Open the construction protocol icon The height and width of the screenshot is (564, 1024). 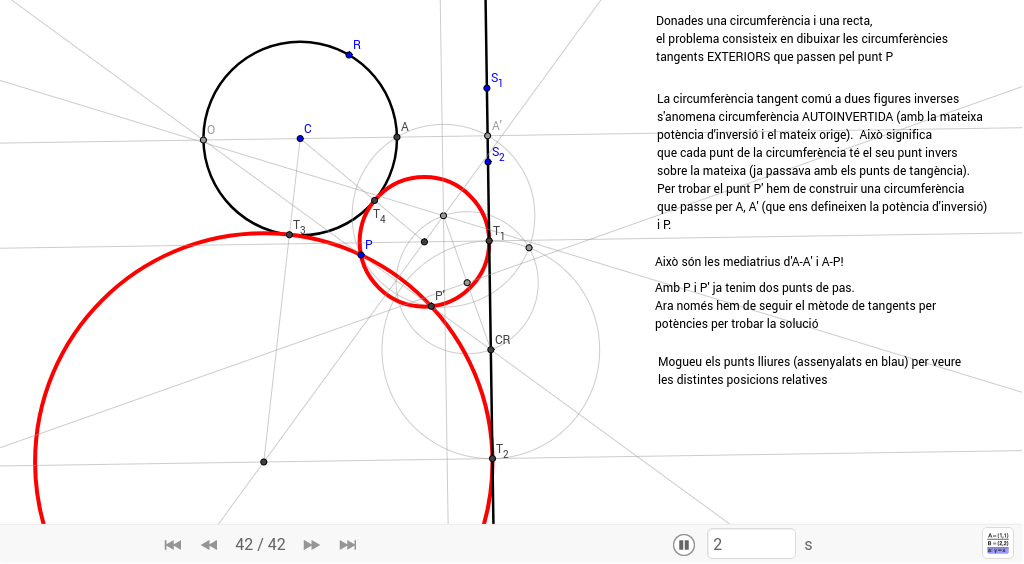click(998, 543)
